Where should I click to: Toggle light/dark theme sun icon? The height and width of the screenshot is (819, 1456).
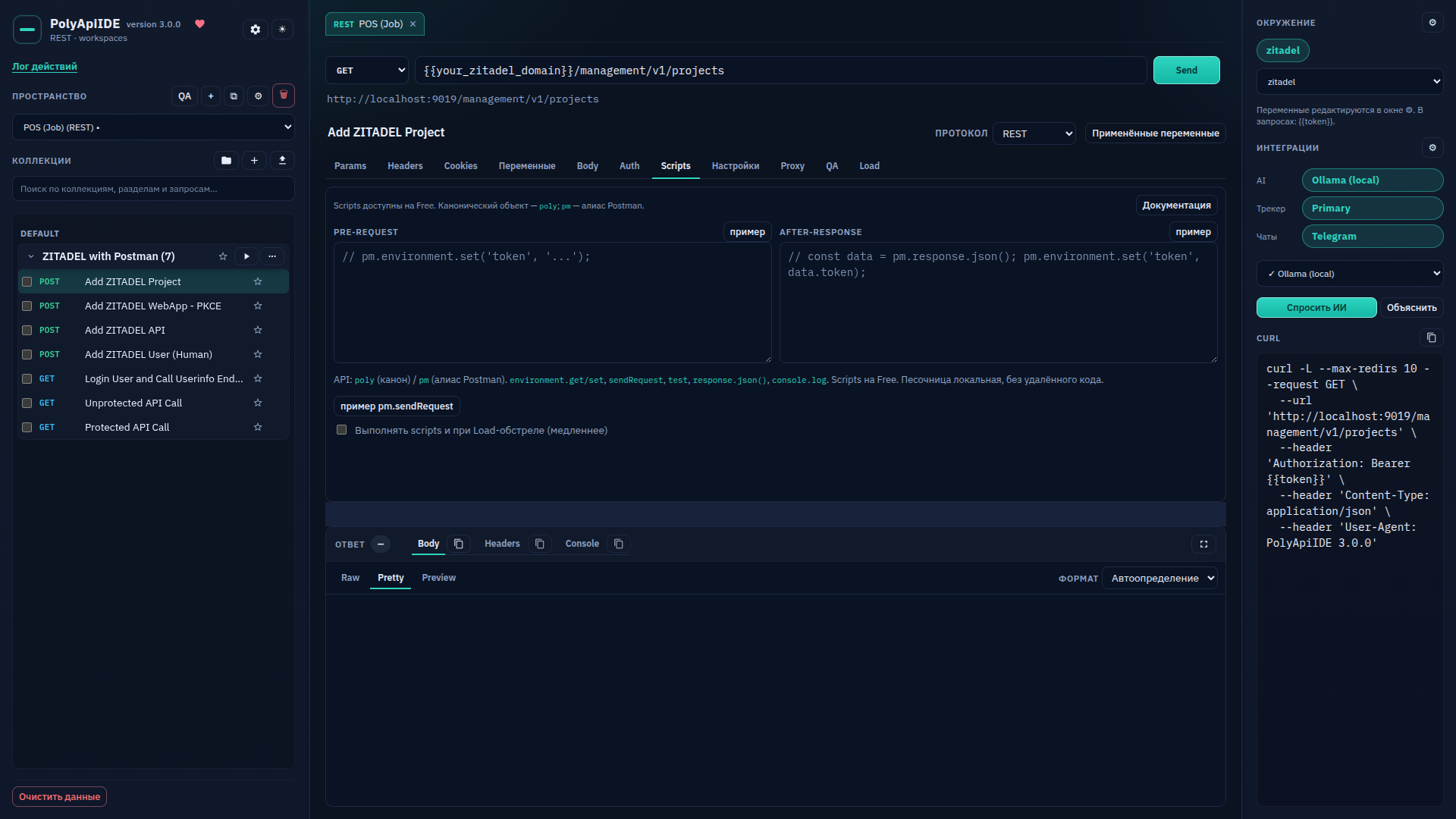point(282,30)
